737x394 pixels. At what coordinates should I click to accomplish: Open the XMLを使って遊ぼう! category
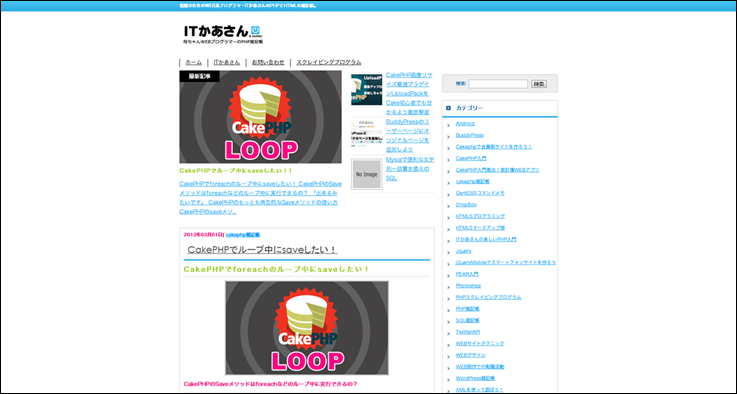point(479,390)
